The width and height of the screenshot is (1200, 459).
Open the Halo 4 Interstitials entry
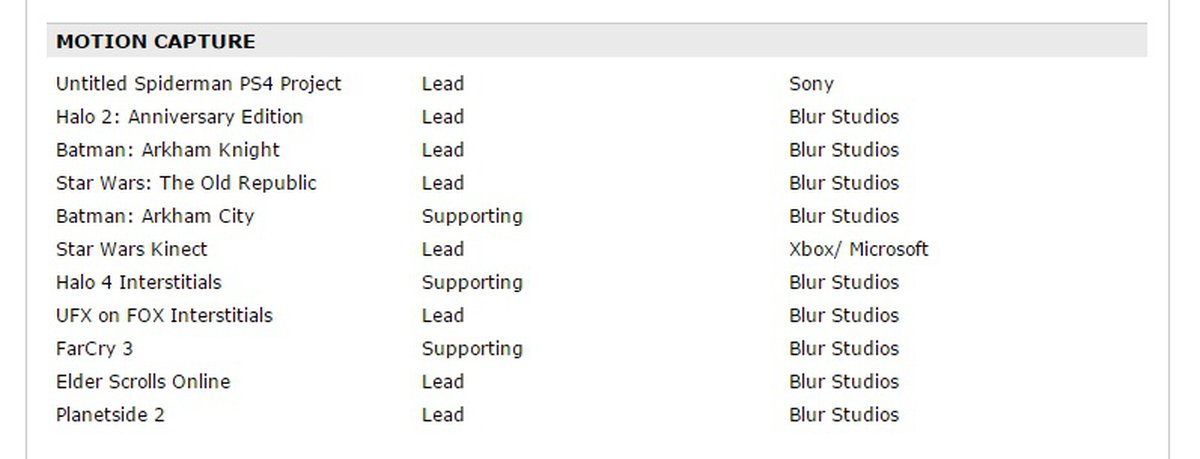pos(139,282)
